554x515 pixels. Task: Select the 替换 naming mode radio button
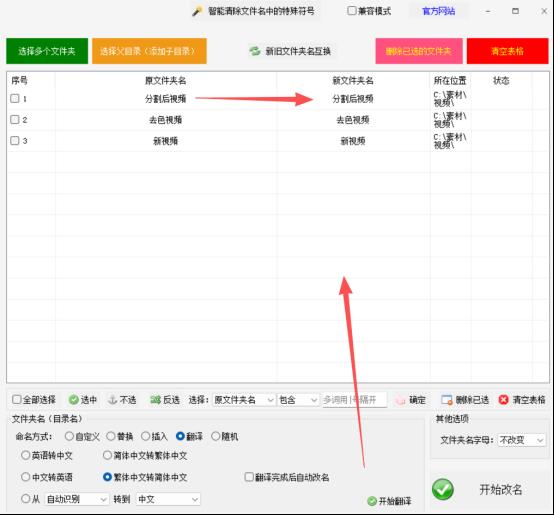111,437
